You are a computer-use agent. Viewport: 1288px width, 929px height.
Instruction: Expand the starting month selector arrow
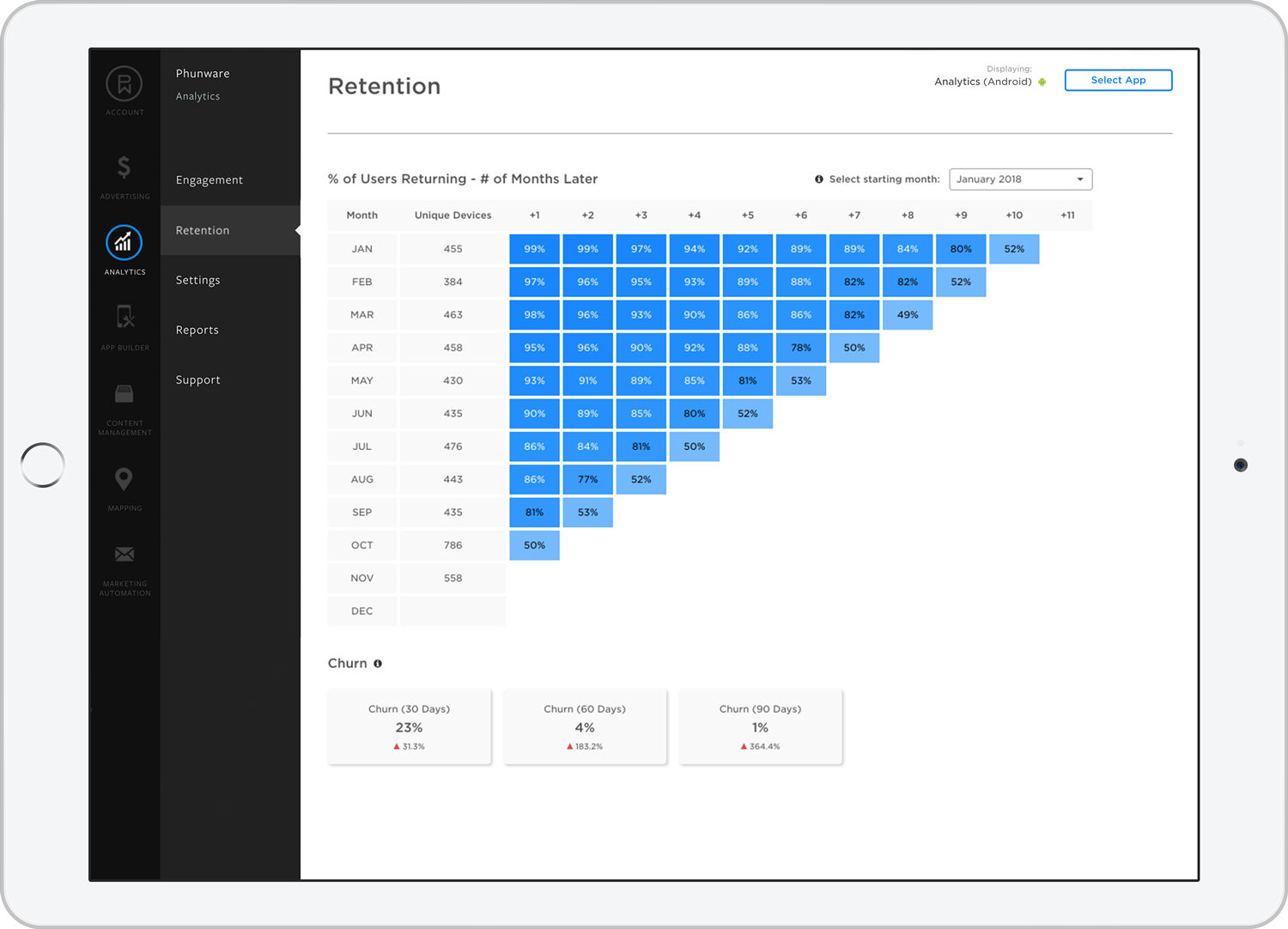[x=1079, y=179]
